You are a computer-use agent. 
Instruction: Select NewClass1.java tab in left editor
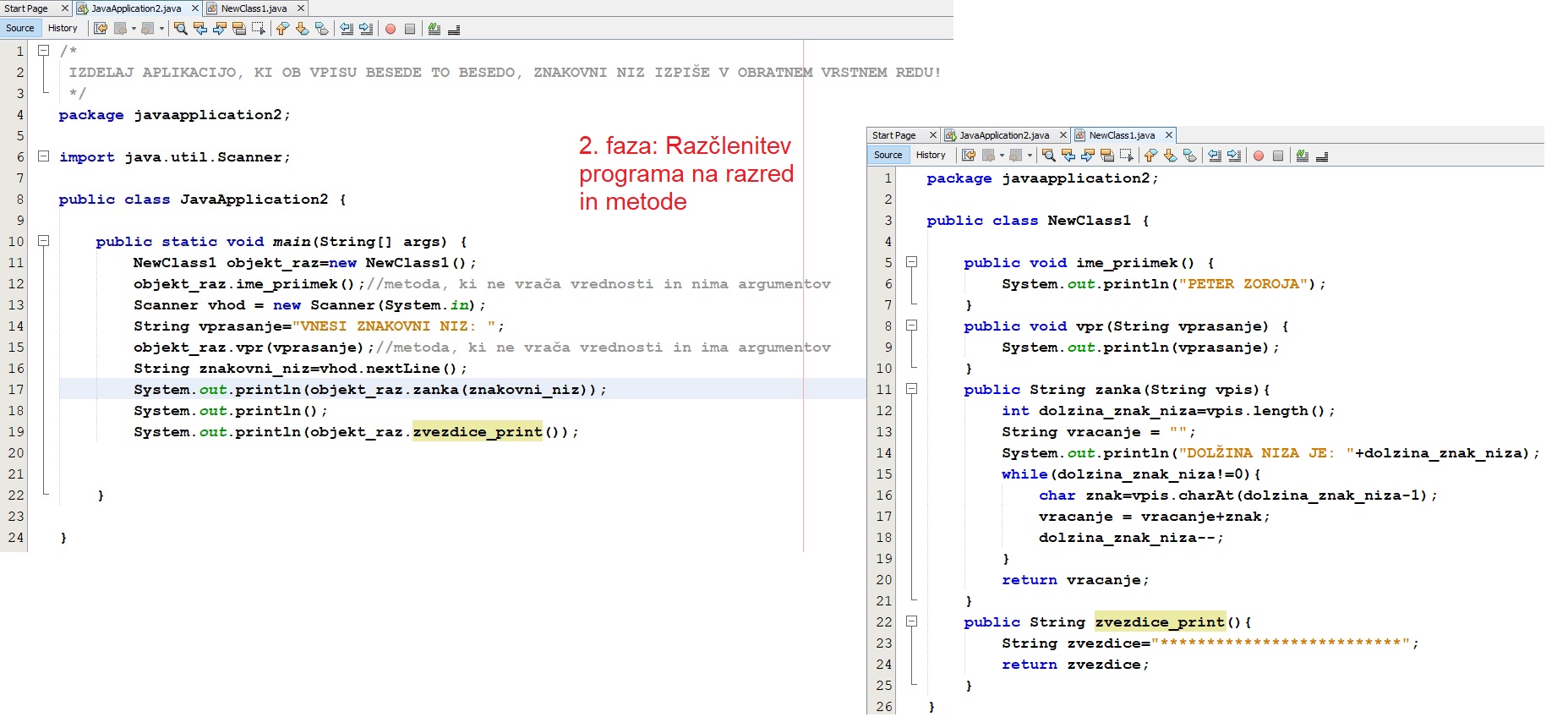pos(254,8)
